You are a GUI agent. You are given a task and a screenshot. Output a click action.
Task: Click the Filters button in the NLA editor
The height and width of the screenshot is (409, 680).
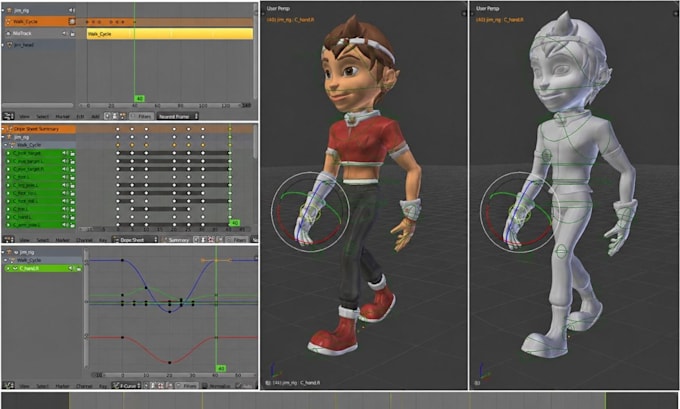(141, 116)
